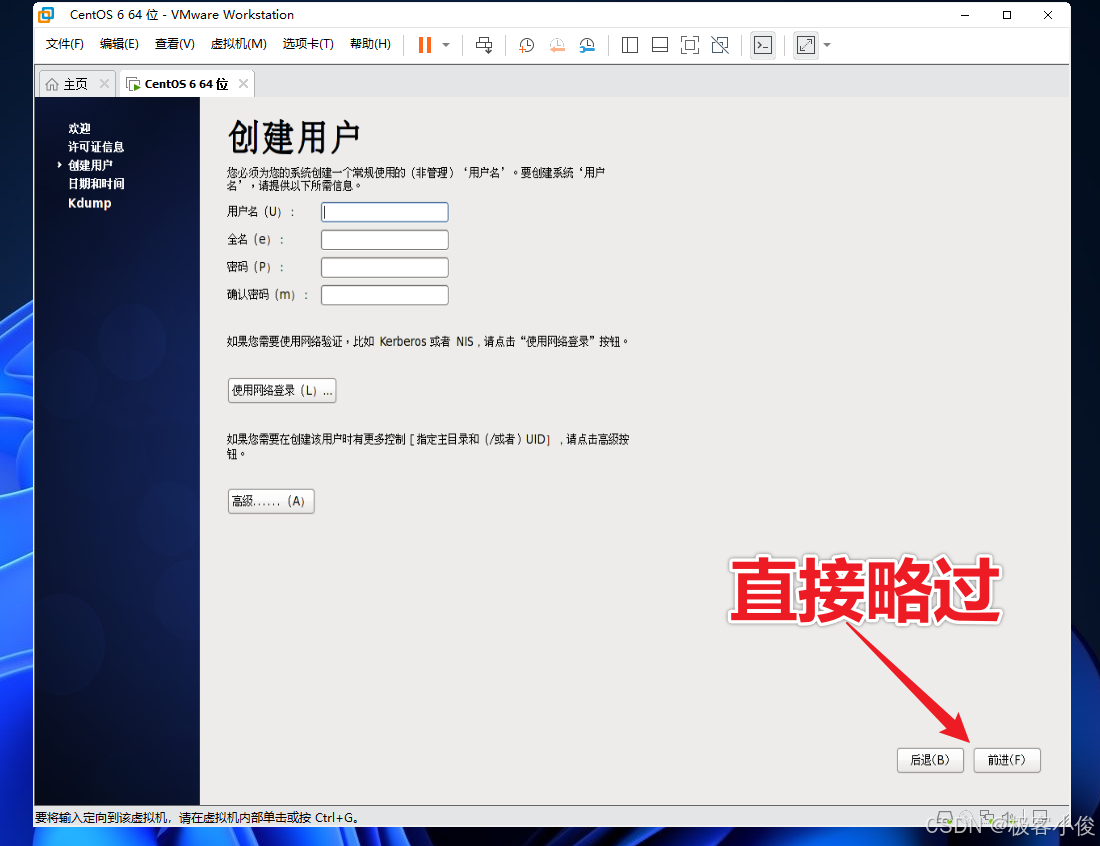Screen dimensions: 1100x846
Task: Select 日期和时间 in the sidebar
Action: click(x=96, y=184)
